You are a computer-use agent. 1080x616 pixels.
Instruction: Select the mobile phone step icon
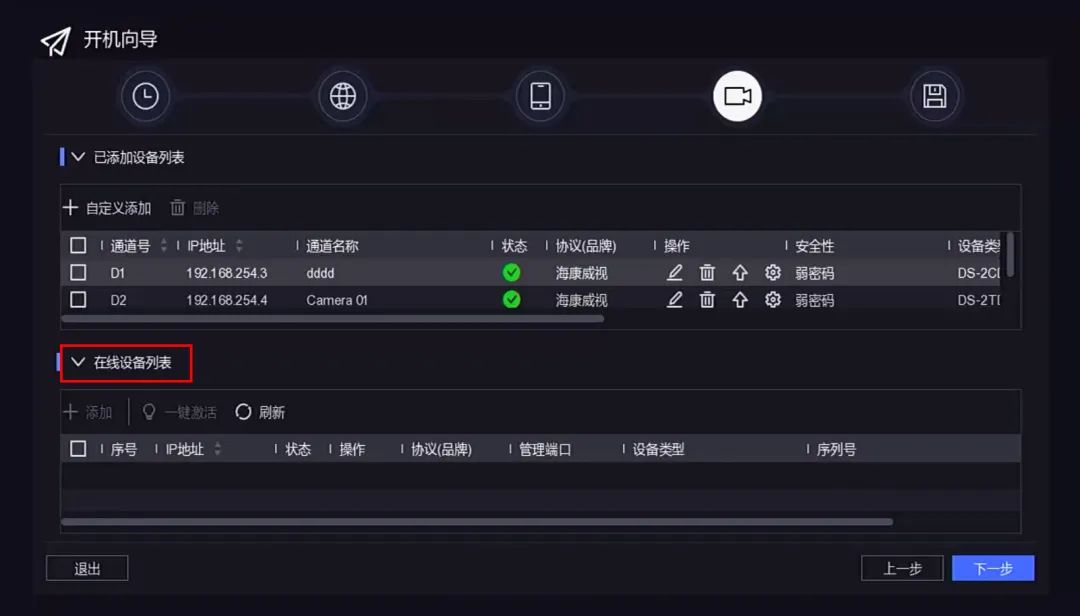coord(540,96)
